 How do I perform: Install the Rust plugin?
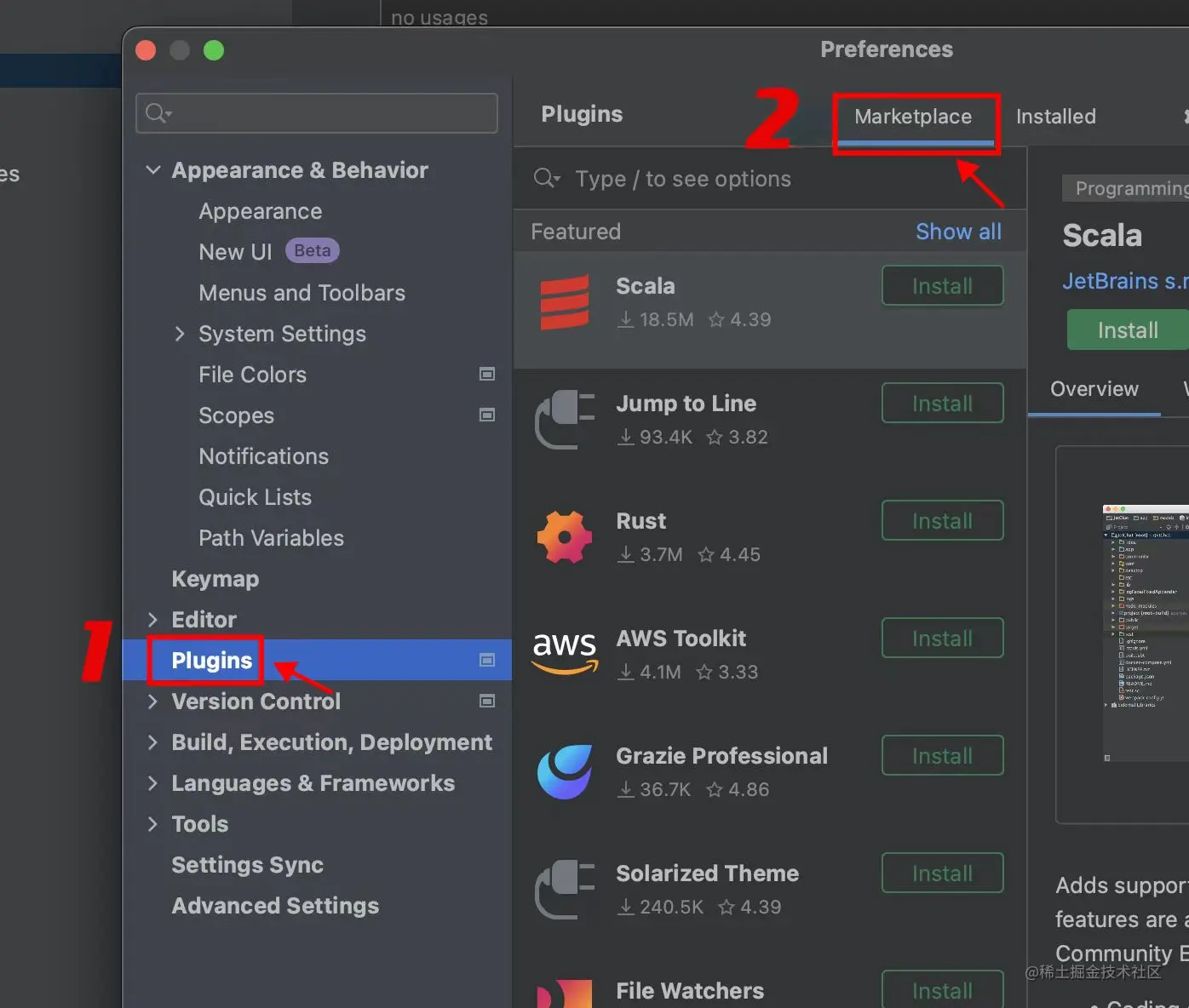click(942, 521)
